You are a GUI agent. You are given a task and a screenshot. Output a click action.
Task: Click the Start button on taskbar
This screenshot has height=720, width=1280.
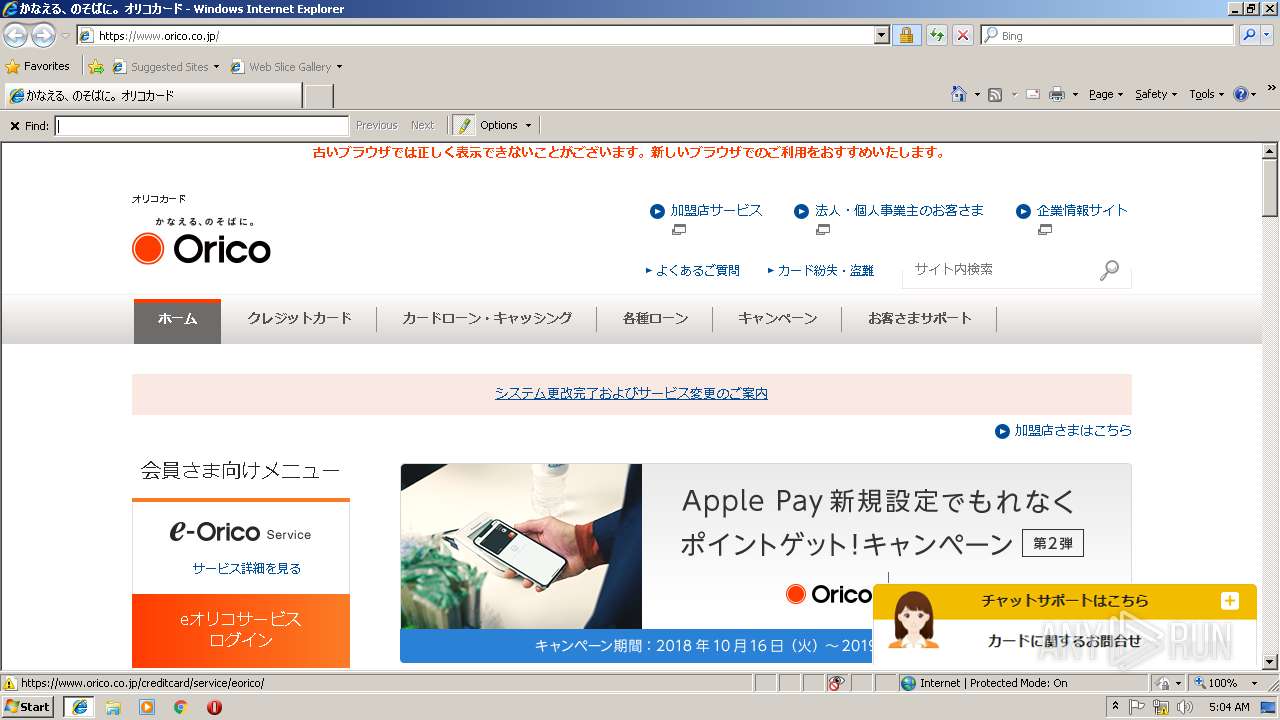(28, 707)
